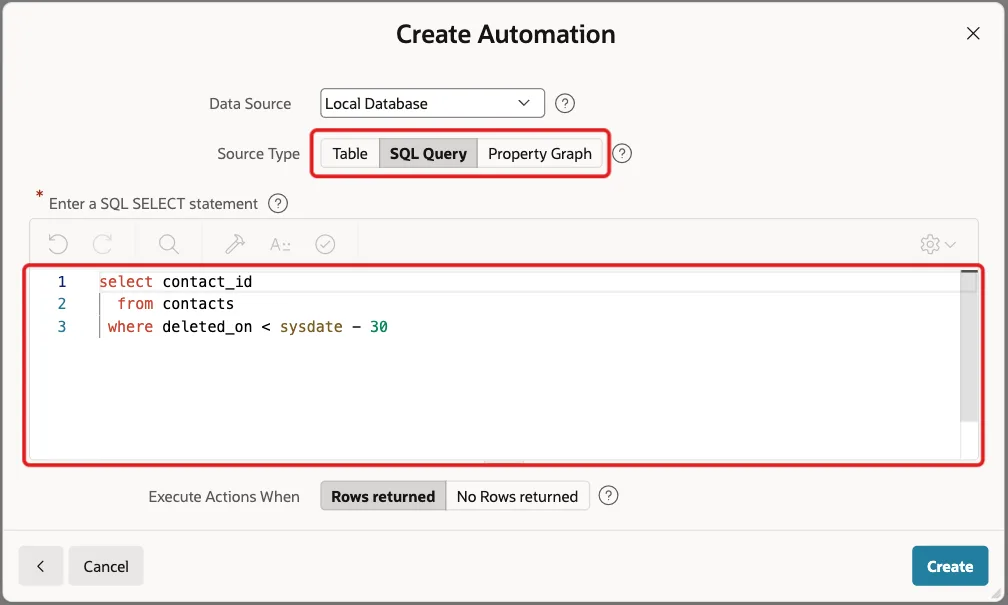Open the Find magnifier in editor toolbar
Viewport: 1008px width, 605px height.
coord(168,244)
